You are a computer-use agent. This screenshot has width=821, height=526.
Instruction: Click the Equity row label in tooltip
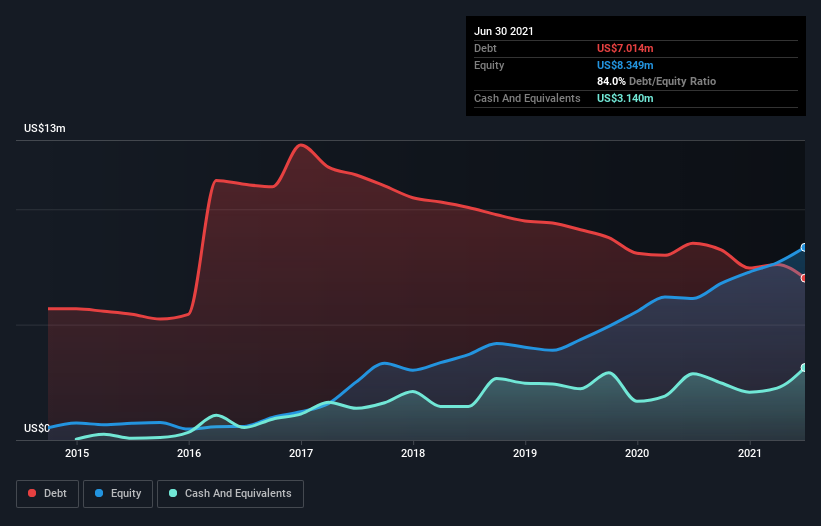pyautogui.click(x=489, y=65)
